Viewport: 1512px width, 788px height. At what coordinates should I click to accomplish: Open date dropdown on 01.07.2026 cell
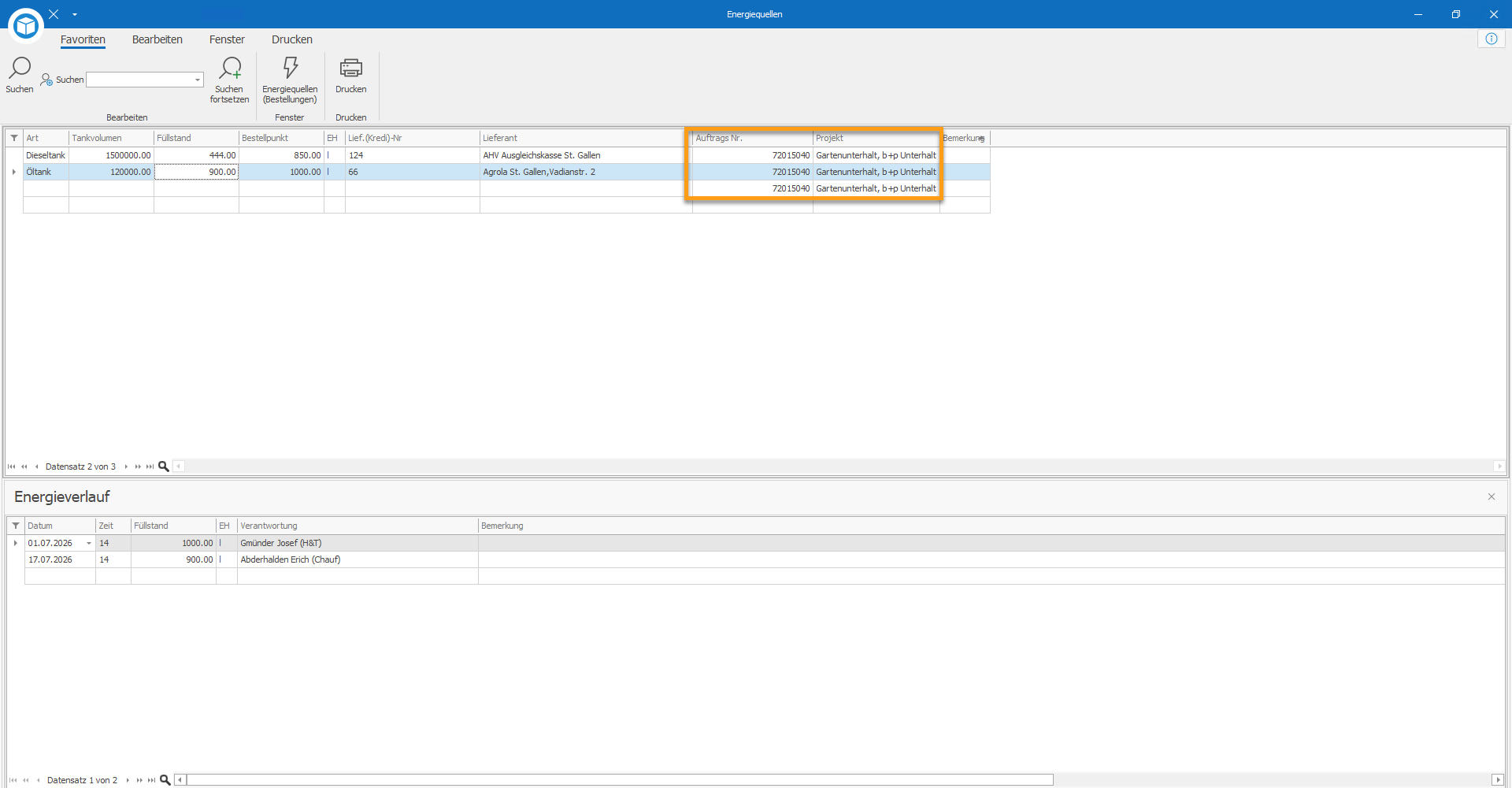point(89,543)
